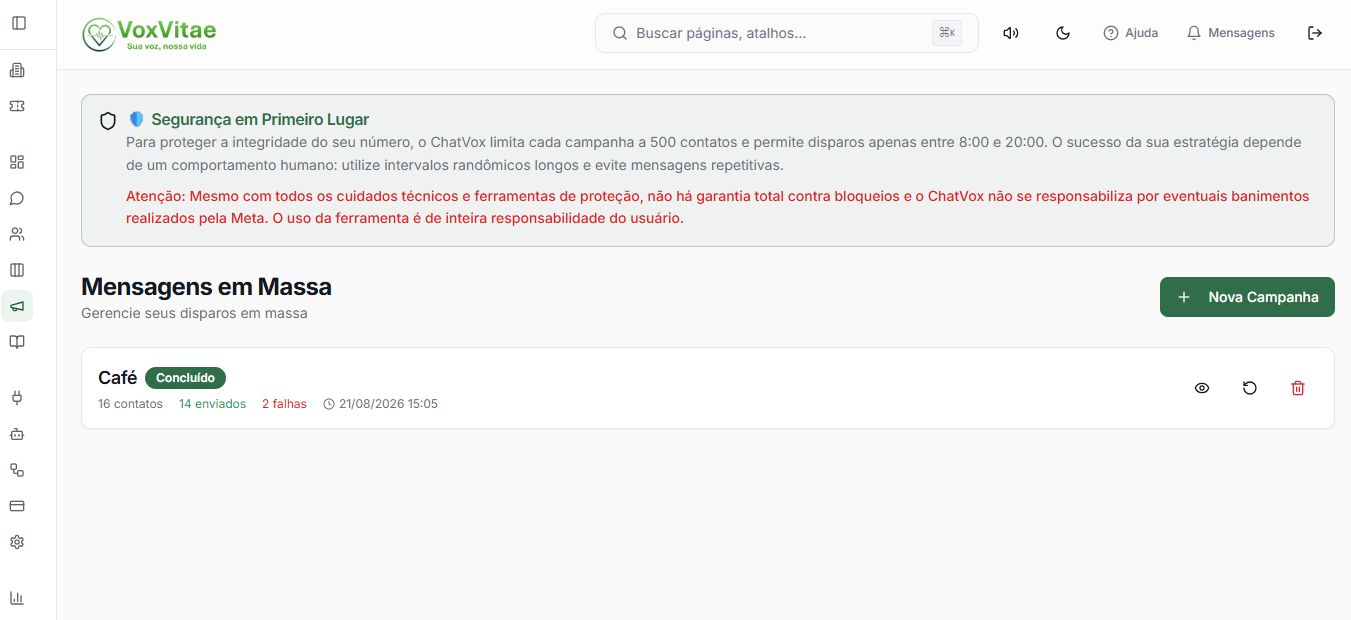Focus the Buscar páginas search field
Image resolution: width=1351 pixels, height=620 pixels.
tap(787, 33)
